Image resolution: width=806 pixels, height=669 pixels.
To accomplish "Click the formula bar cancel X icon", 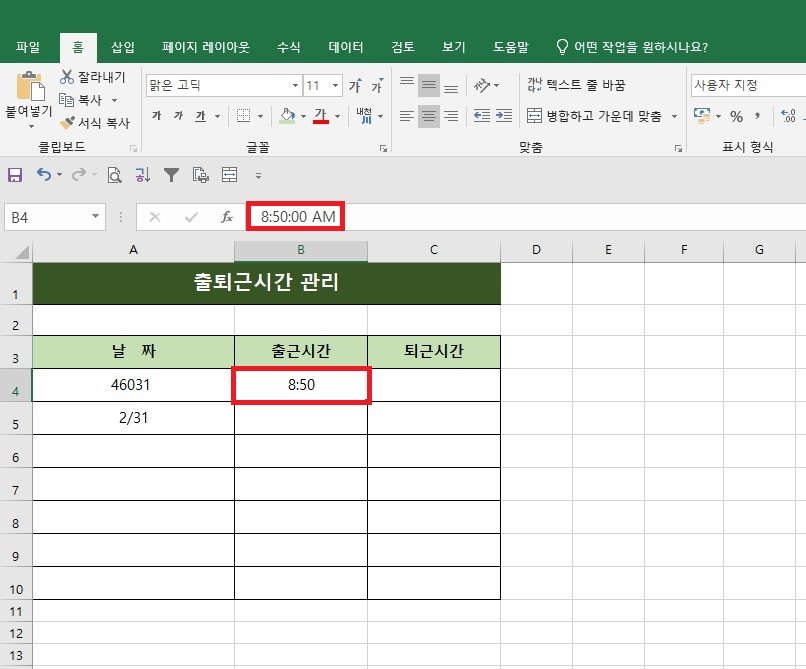I will pos(155,218).
